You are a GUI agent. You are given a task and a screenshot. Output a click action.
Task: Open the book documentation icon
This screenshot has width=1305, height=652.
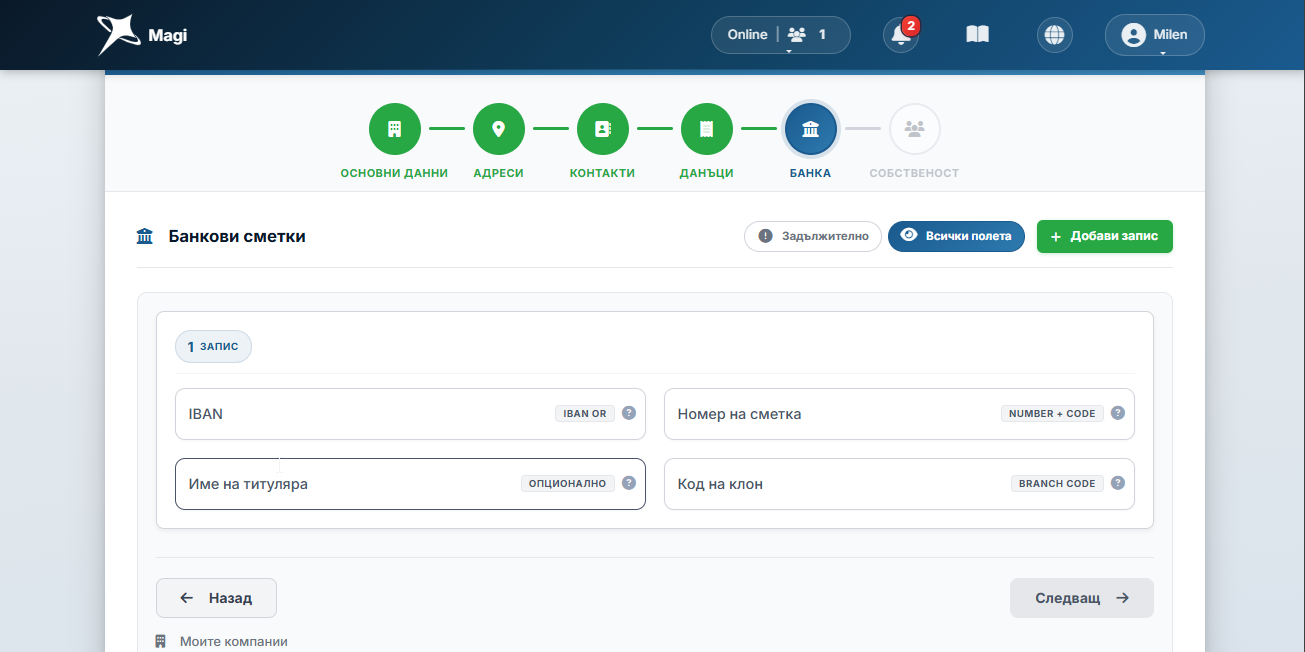click(977, 35)
